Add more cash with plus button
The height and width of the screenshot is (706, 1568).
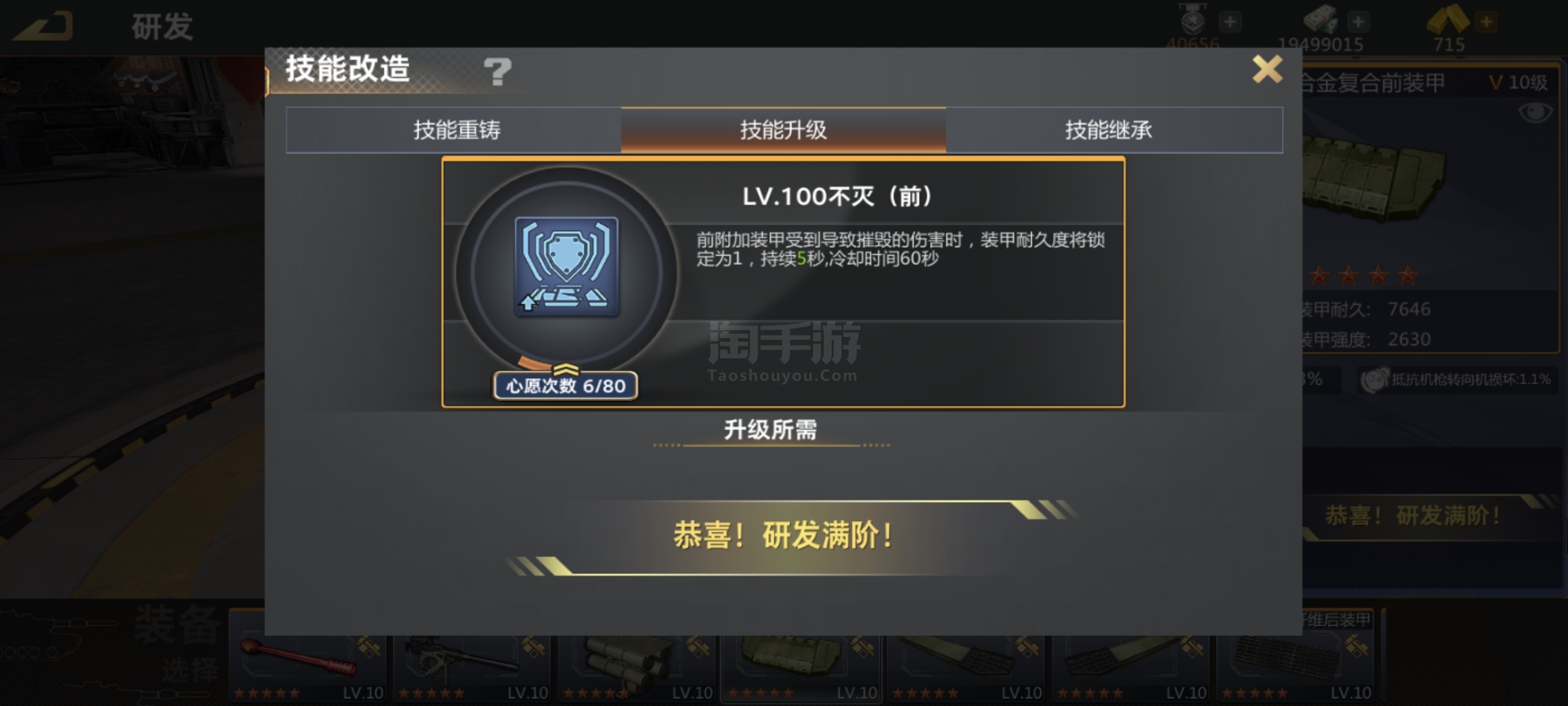coord(1358,22)
